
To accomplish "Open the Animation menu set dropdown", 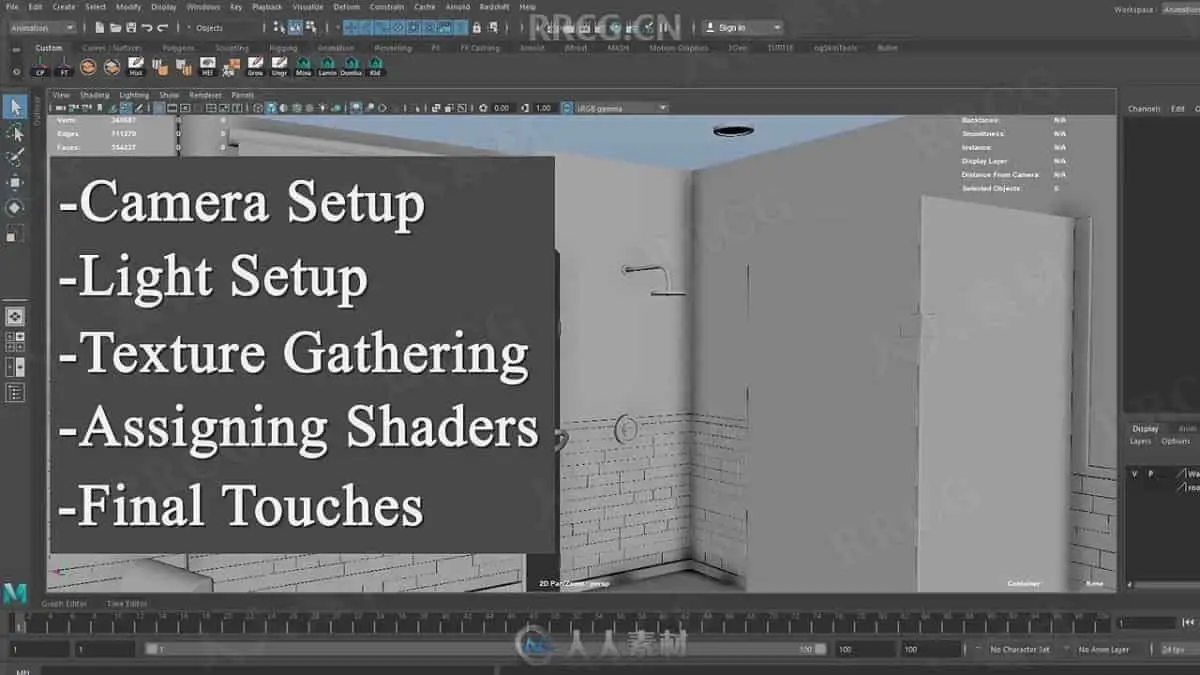I will click(x=41, y=28).
